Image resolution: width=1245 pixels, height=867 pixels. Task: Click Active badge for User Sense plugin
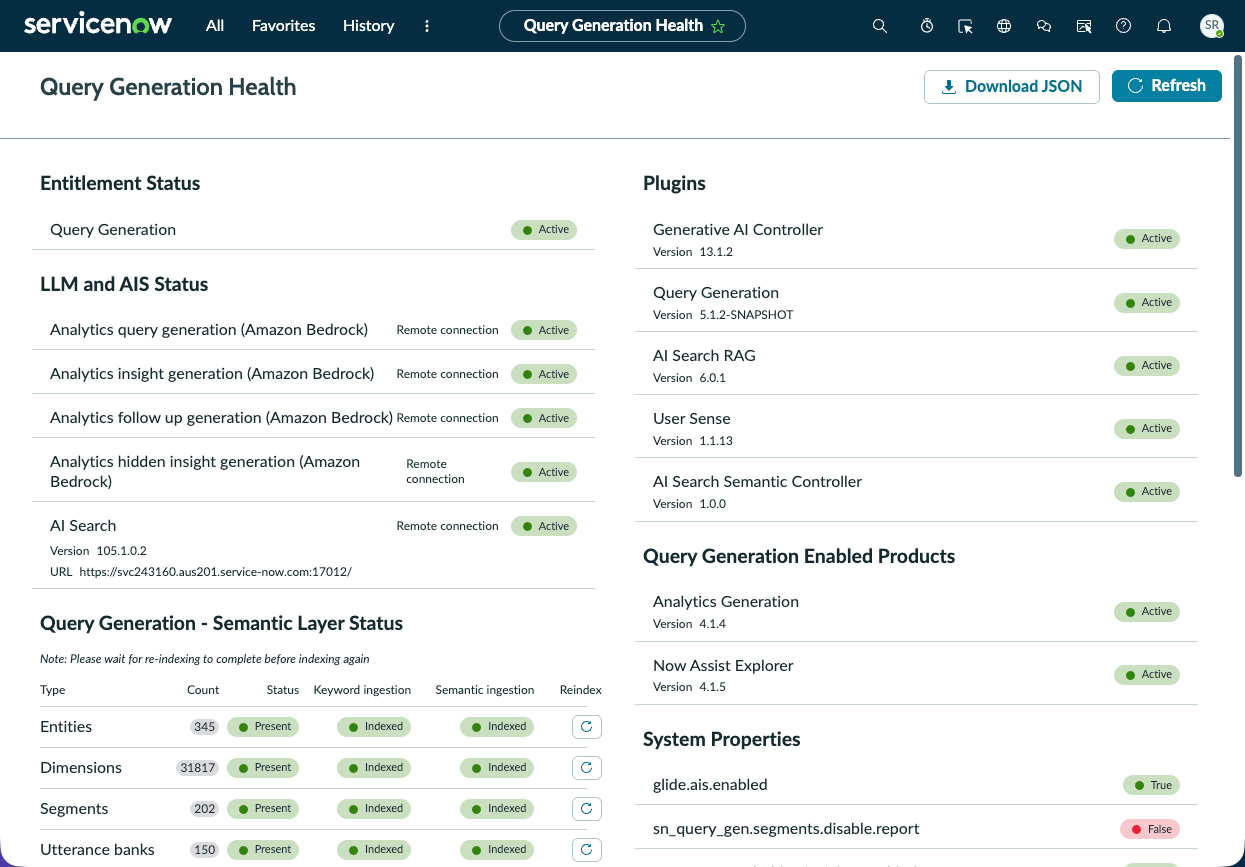(1147, 428)
